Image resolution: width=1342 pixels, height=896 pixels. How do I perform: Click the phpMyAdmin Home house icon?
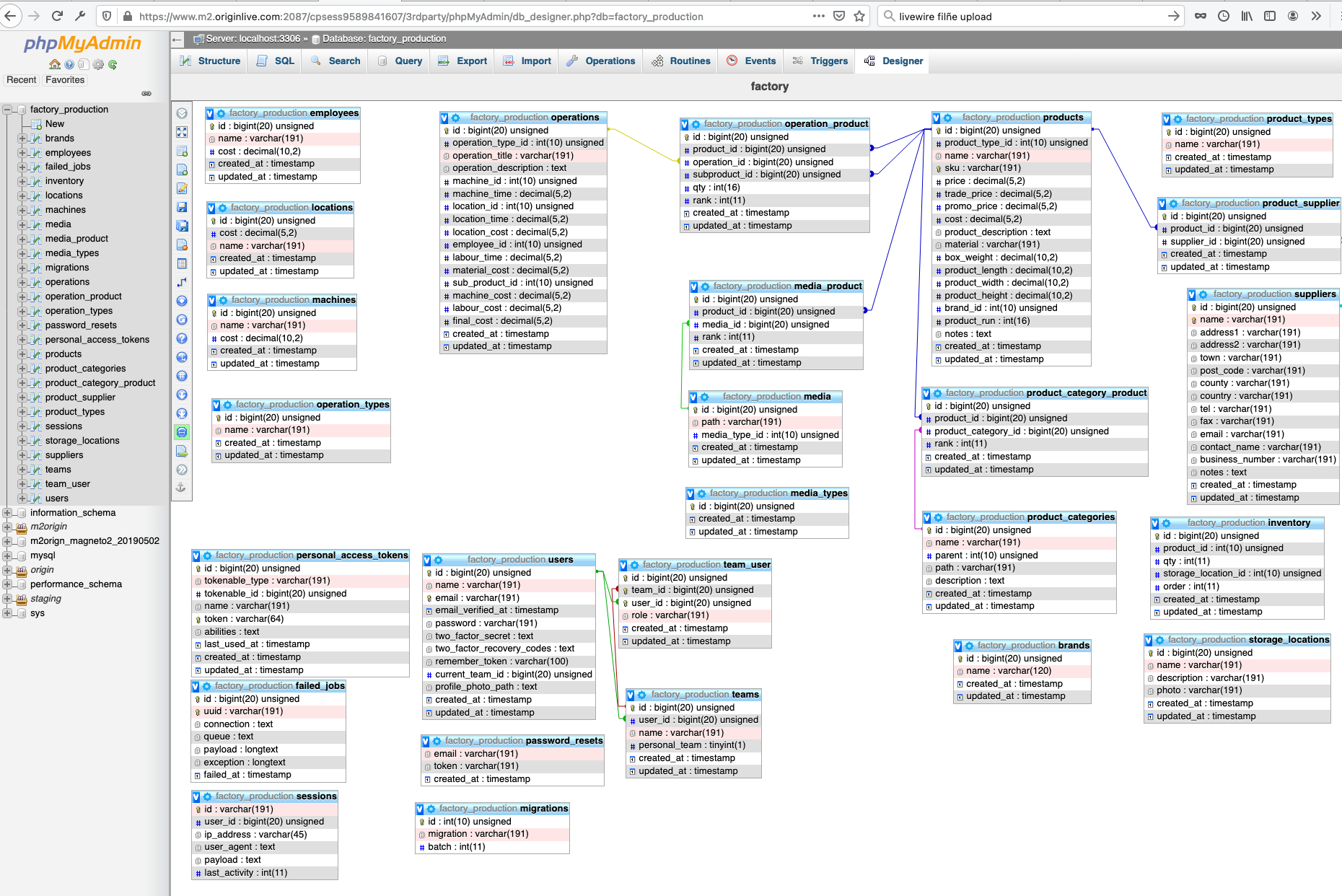pos(55,64)
